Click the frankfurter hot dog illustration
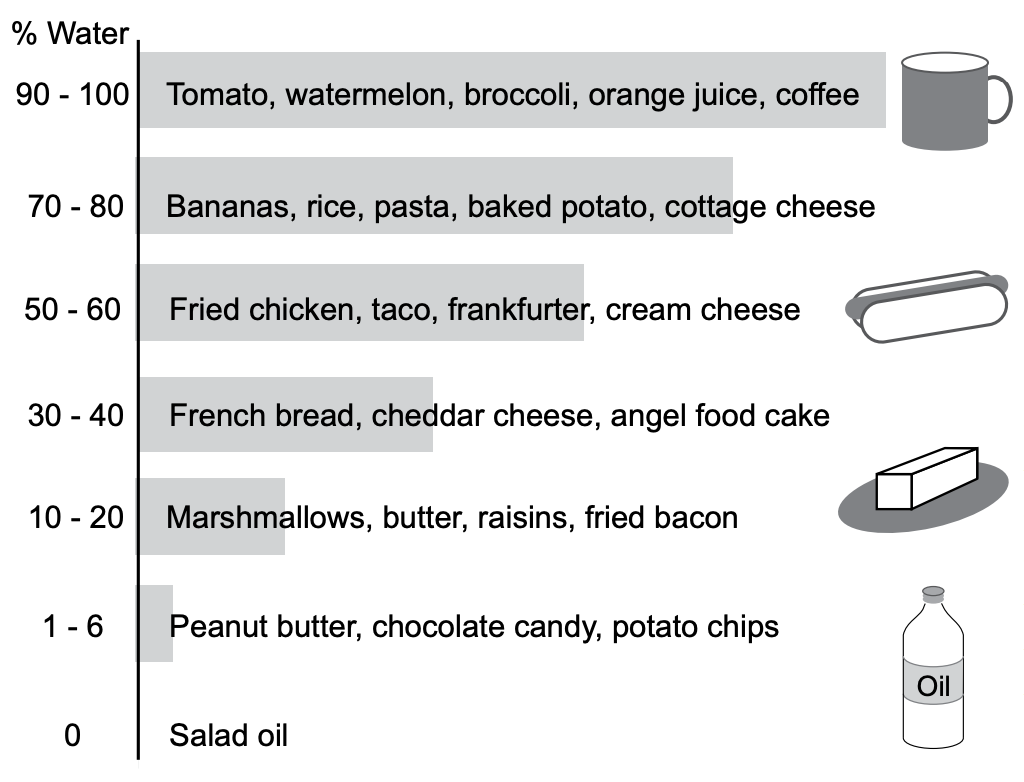This screenshot has width=1024, height=782. pos(928,307)
